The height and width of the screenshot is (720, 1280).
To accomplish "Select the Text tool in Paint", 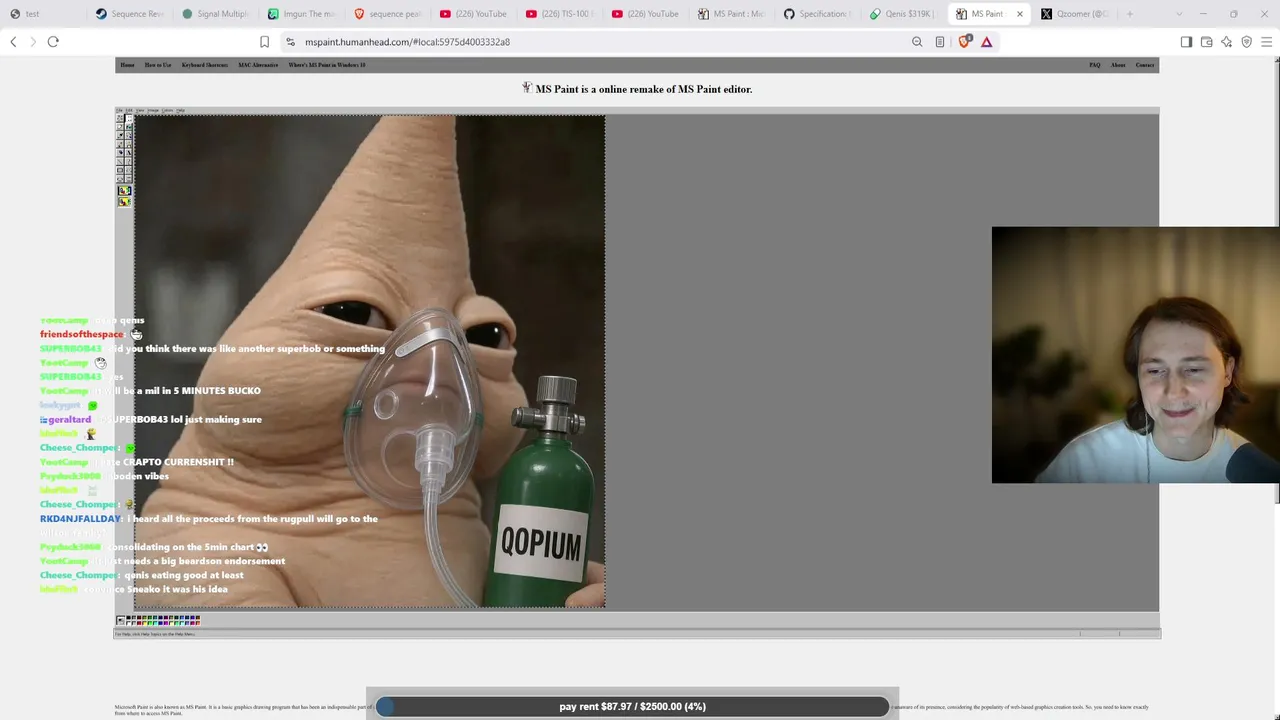I will (x=128, y=152).
